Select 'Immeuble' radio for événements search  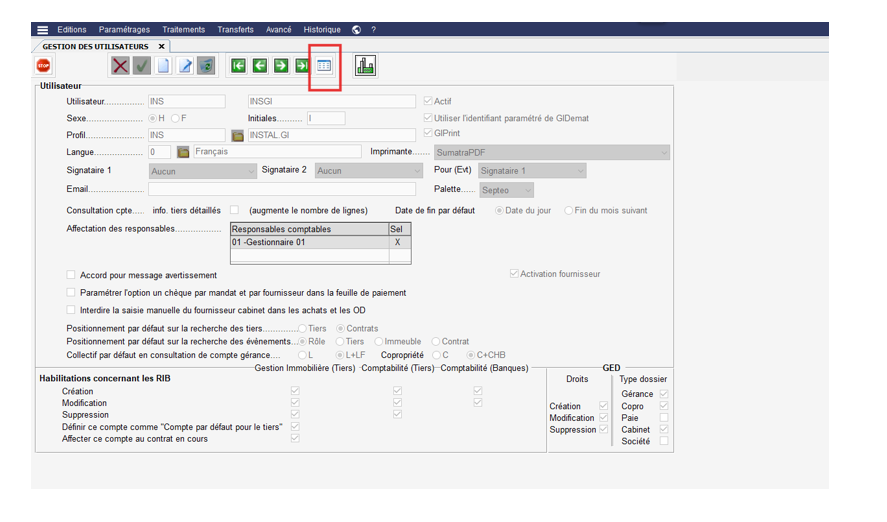pyautogui.click(x=377, y=341)
